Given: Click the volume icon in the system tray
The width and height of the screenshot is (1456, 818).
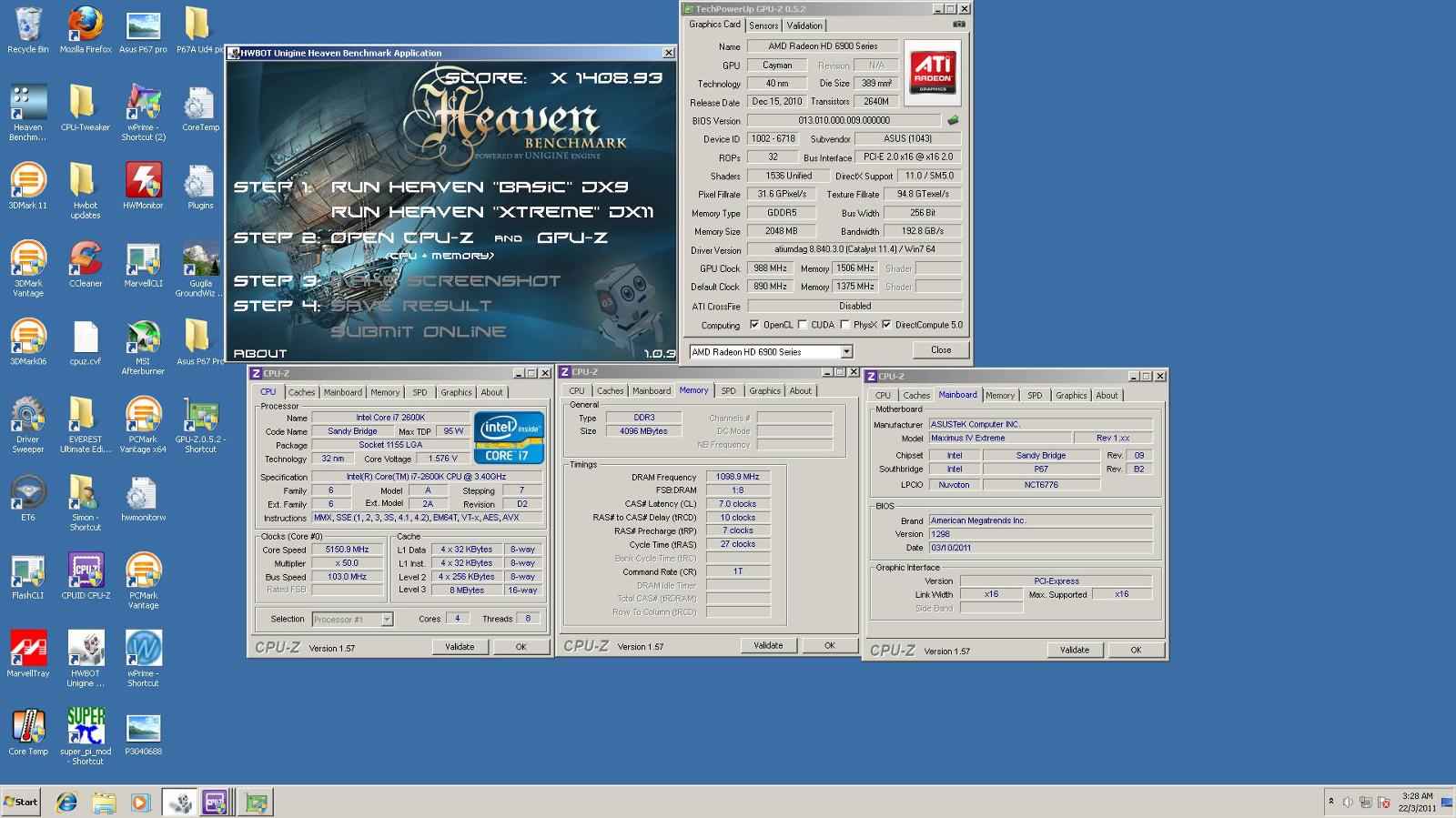Looking at the screenshot, I should pyautogui.click(x=1348, y=803).
